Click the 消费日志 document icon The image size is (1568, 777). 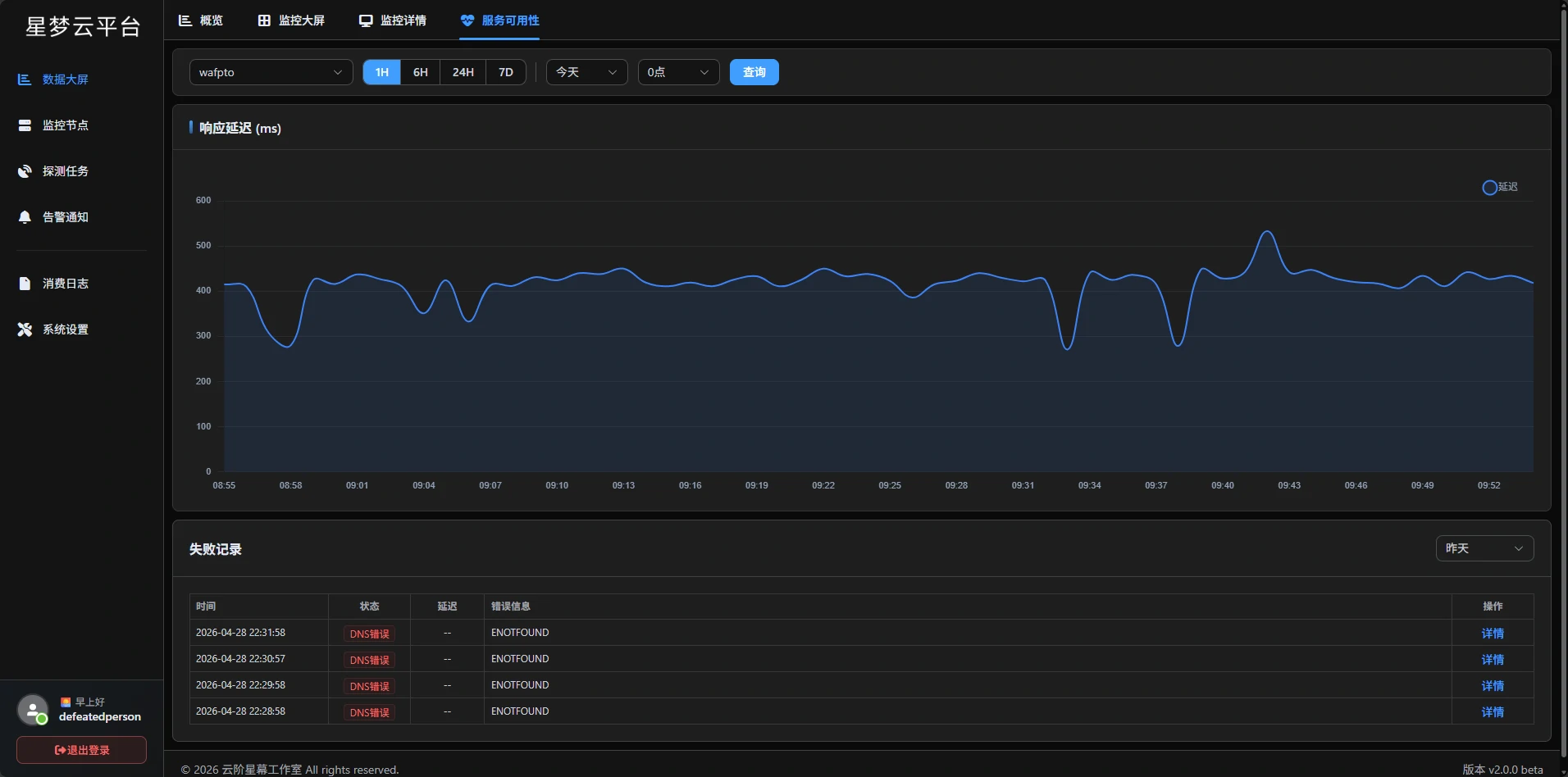point(25,284)
